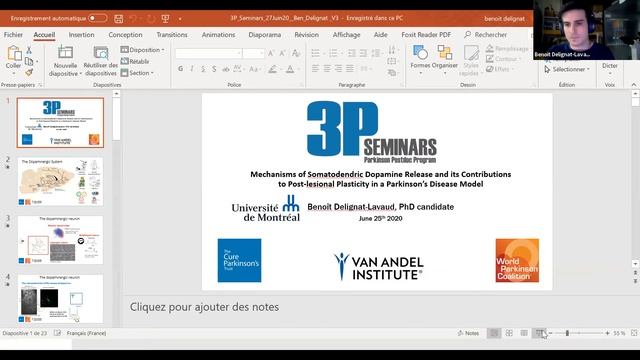Image resolution: width=640 pixels, height=360 pixels.
Task: Decrease font size with the smaller A
Action: pyautogui.click(x=282, y=53)
